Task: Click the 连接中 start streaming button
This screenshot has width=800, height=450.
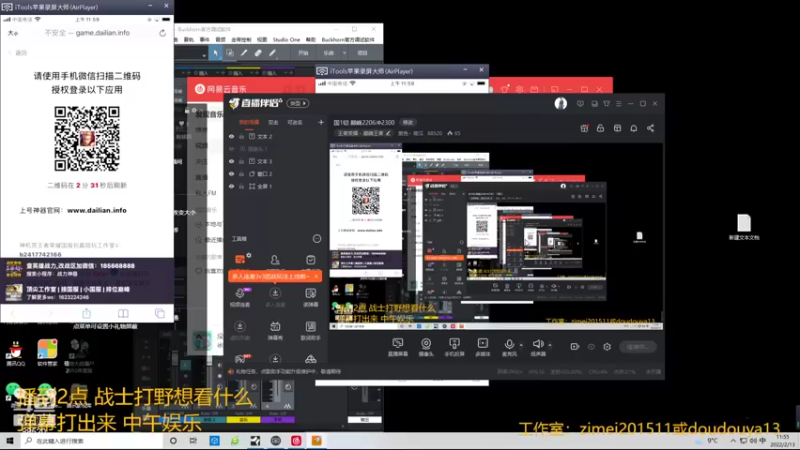Action: click(637, 347)
